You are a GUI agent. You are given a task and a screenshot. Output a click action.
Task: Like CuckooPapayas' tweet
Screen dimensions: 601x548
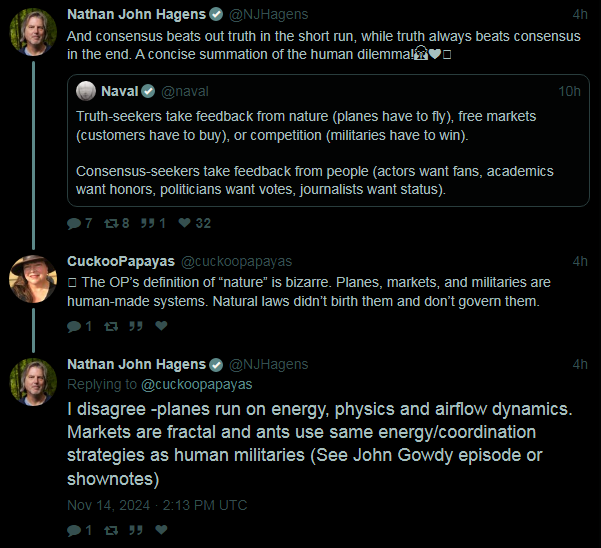click(x=161, y=326)
